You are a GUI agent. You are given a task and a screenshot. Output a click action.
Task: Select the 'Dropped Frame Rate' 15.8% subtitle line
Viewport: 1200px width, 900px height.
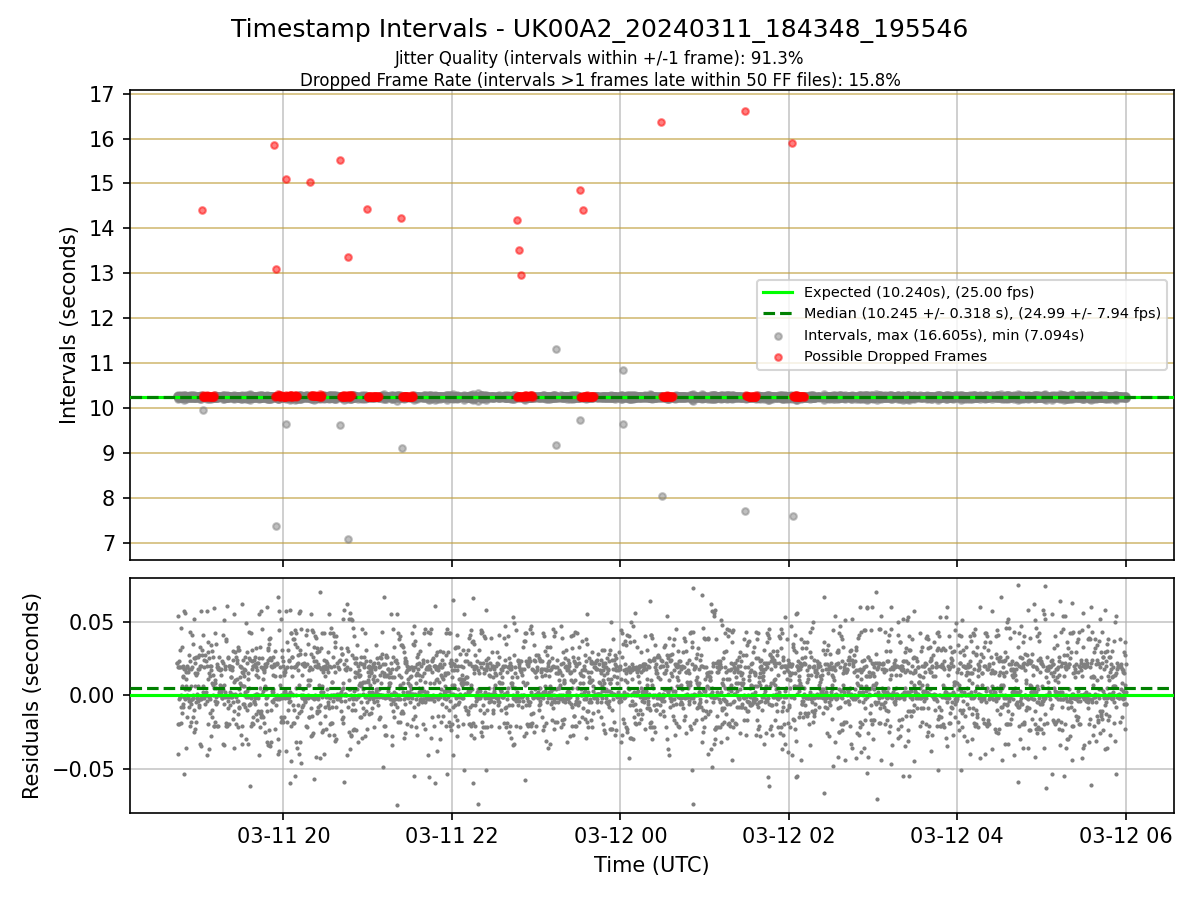click(x=600, y=80)
